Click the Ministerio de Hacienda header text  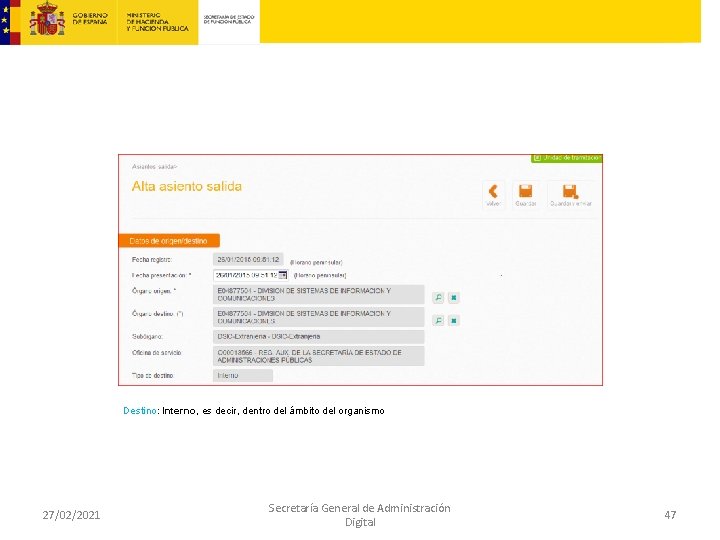157,22
